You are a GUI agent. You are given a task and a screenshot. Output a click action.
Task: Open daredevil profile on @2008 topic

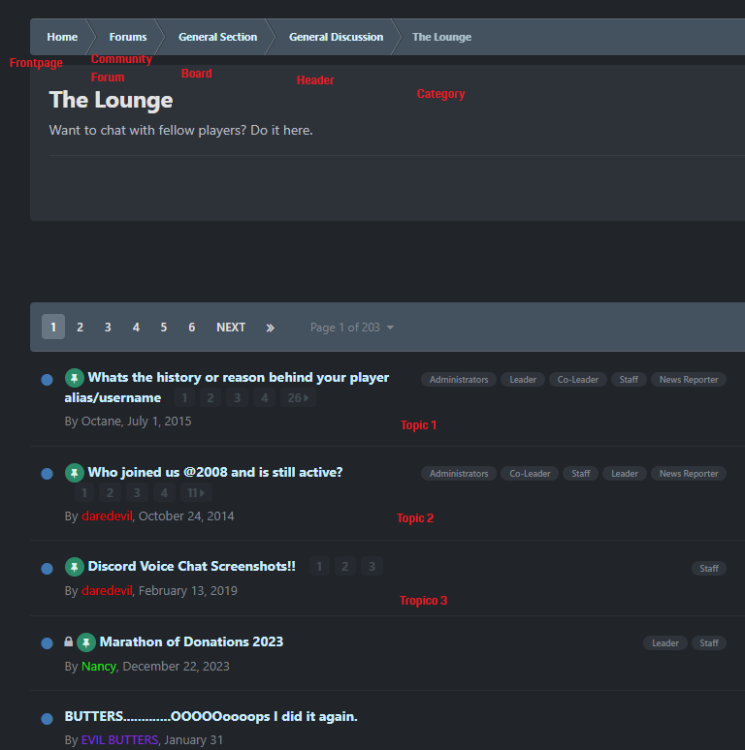107,516
